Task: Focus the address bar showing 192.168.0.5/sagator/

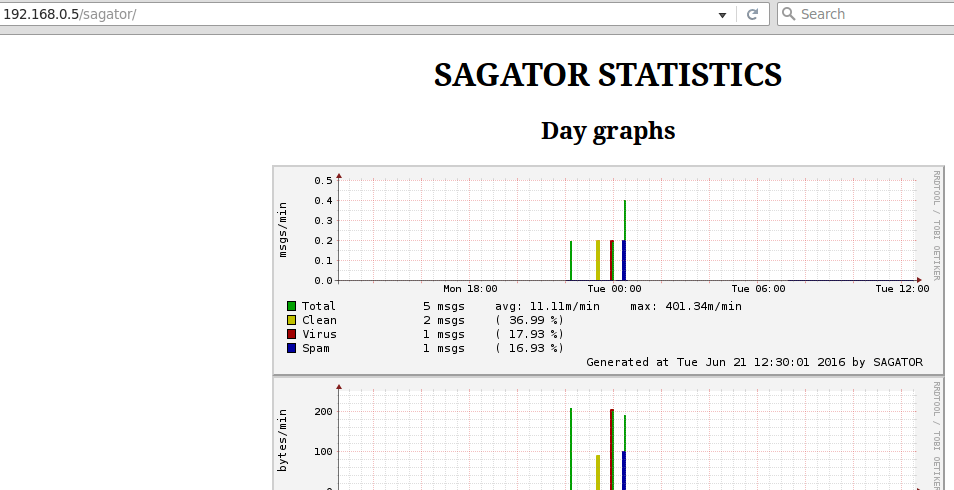Action: [350, 14]
